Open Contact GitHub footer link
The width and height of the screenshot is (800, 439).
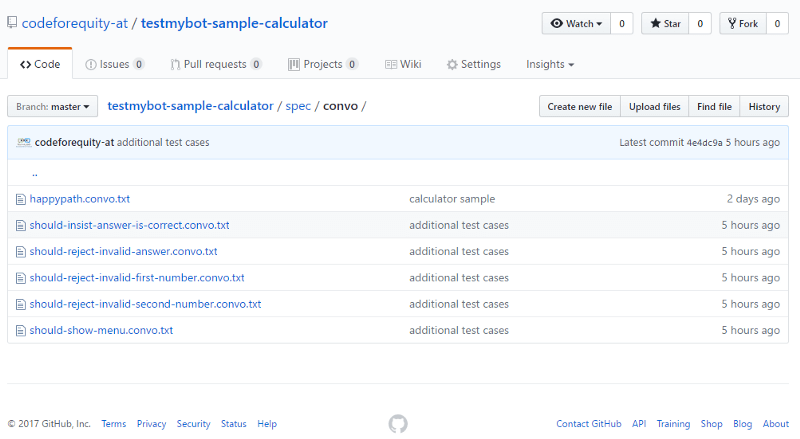coord(589,424)
